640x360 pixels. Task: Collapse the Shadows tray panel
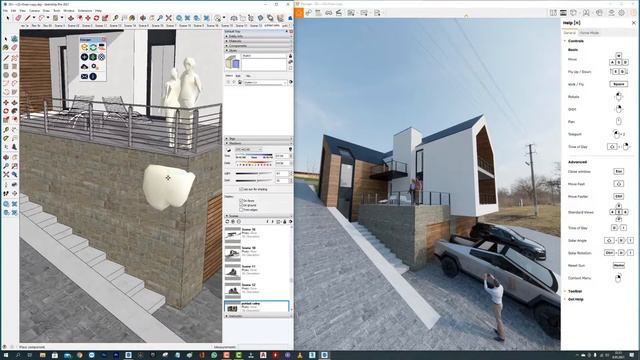pyautogui.click(x=258, y=143)
